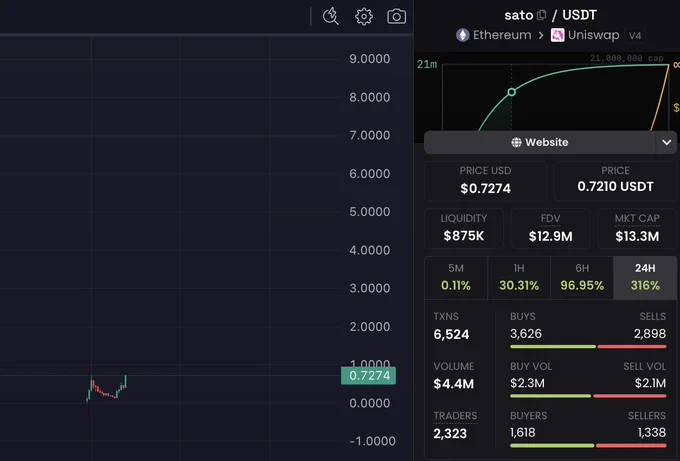This screenshot has width=680, height=461.
Task: Click the Ethereum chain logo
Action: (463, 35)
